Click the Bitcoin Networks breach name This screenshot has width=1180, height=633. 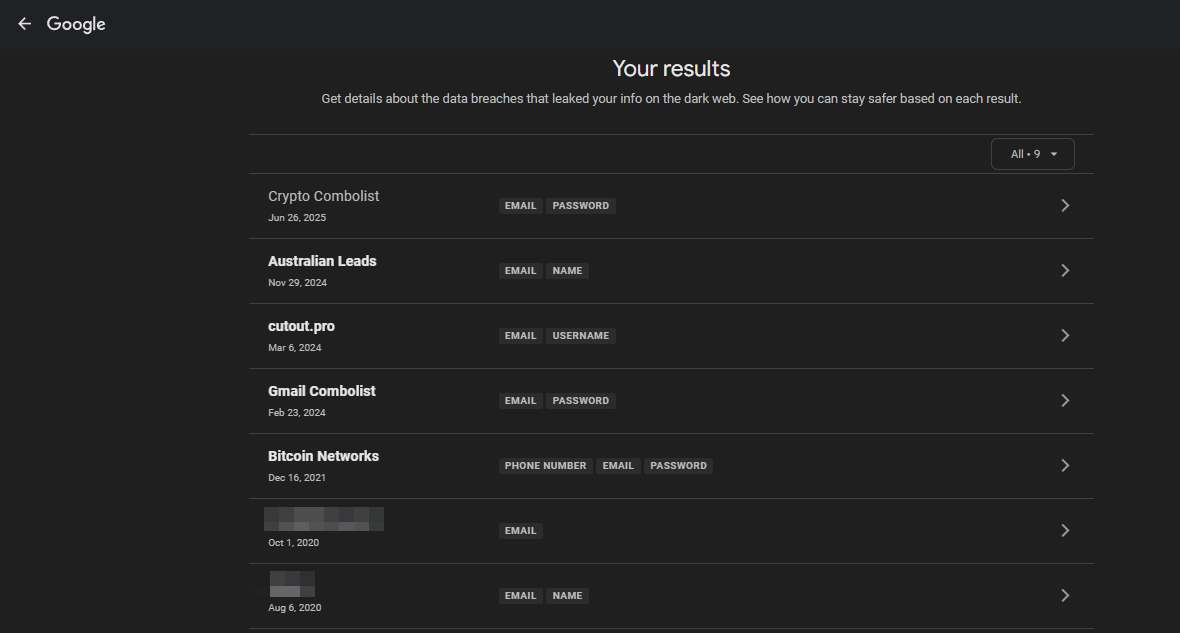(x=323, y=456)
